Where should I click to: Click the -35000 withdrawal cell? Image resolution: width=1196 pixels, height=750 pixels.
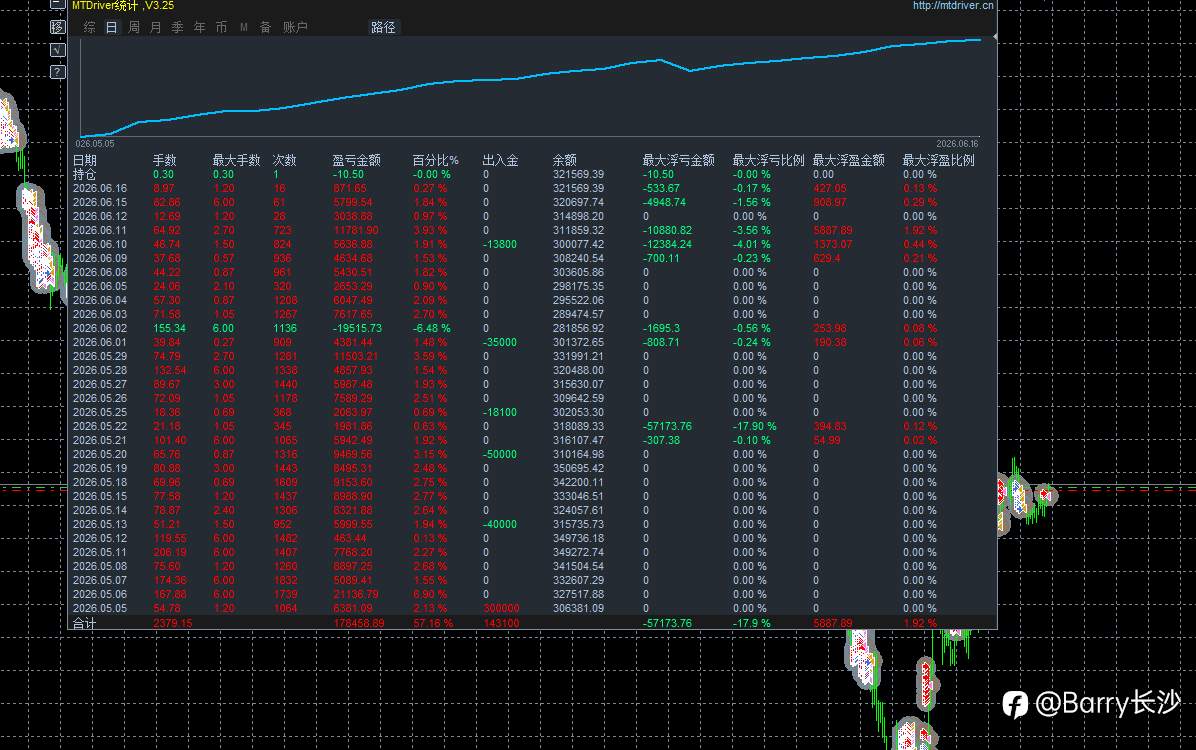(x=500, y=343)
